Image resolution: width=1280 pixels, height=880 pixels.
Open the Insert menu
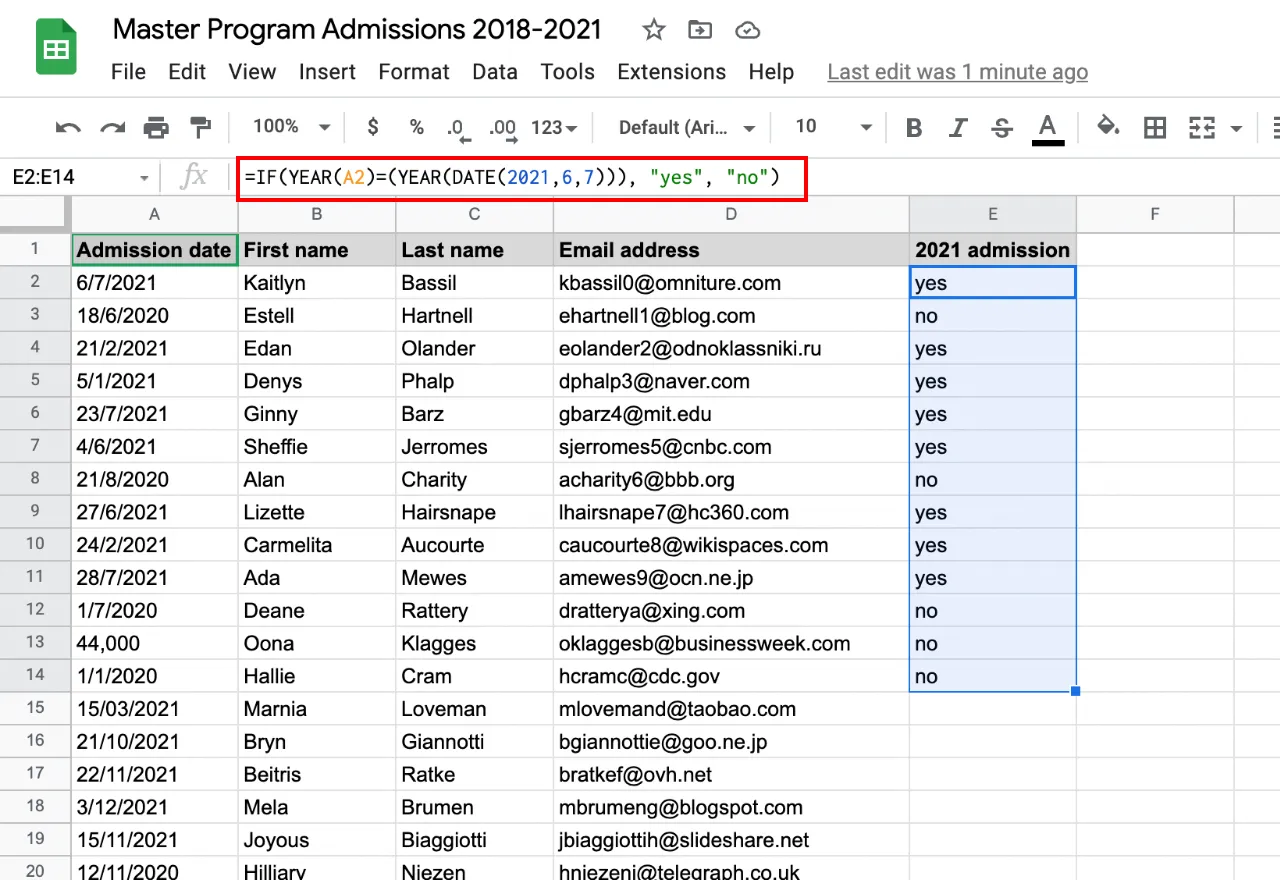click(327, 72)
